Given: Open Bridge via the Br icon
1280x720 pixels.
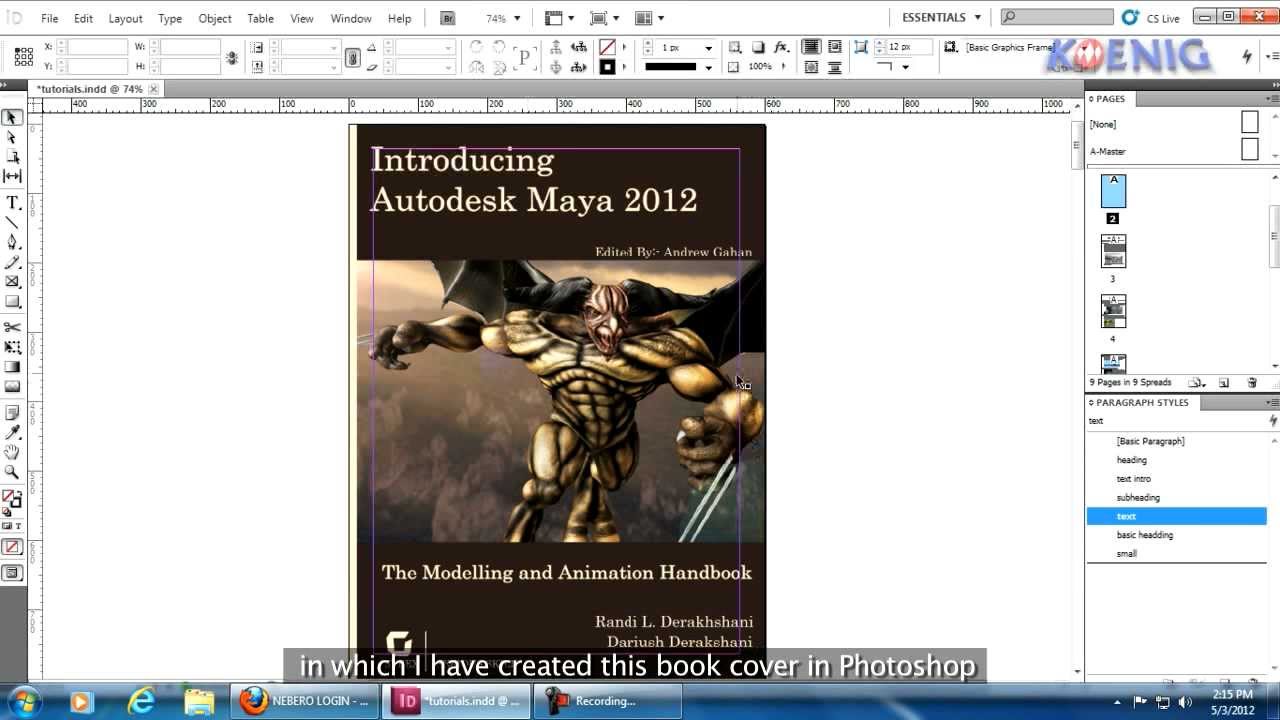Looking at the screenshot, I should (447, 18).
